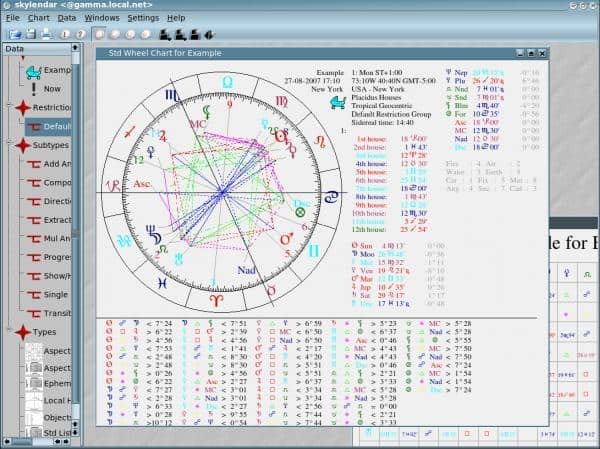This screenshot has height=449, width=600.
Task: Click the cyan Libra glyph atop the wheel
Action: [x=228, y=82]
